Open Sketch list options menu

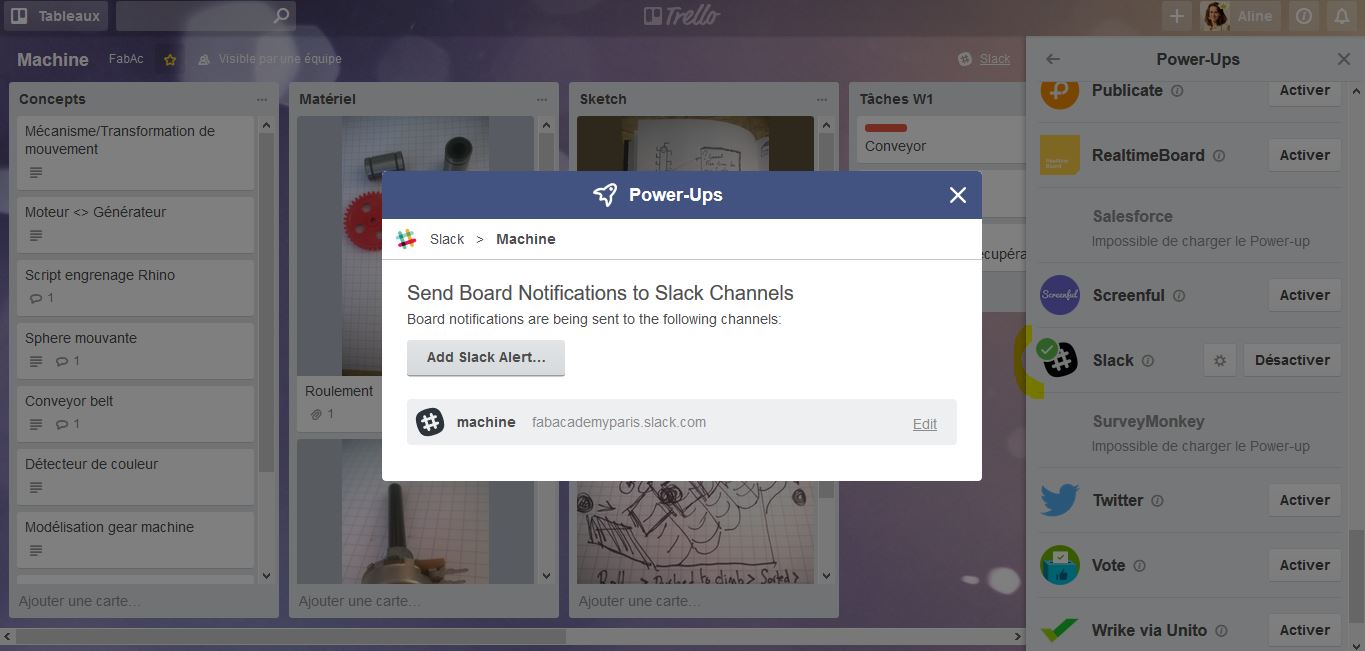tap(821, 99)
